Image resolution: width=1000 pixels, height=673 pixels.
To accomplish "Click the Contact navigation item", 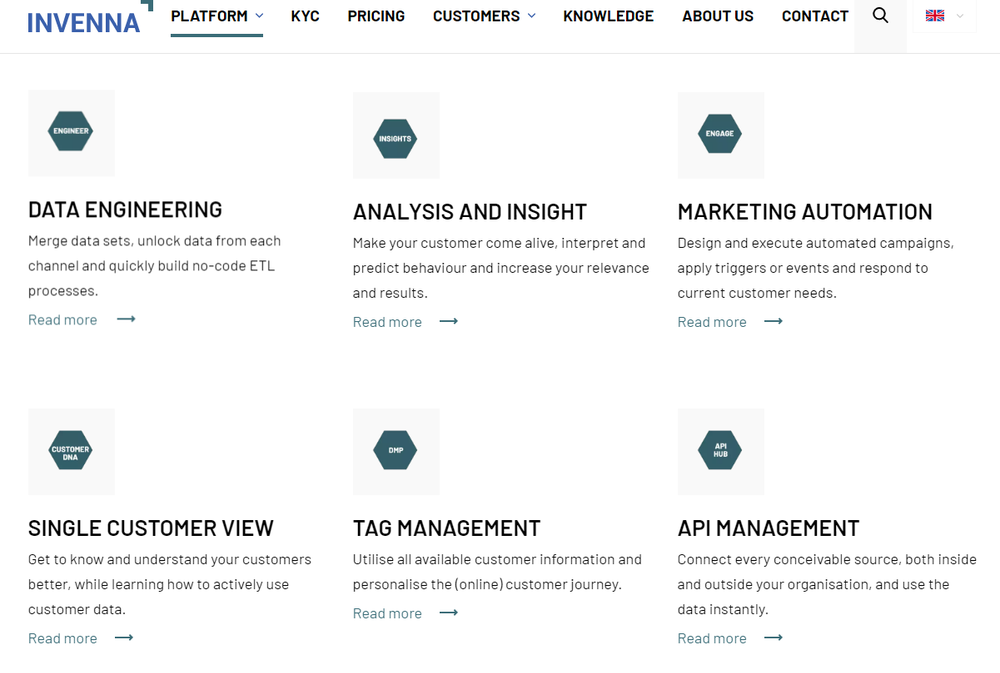I will coord(814,15).
